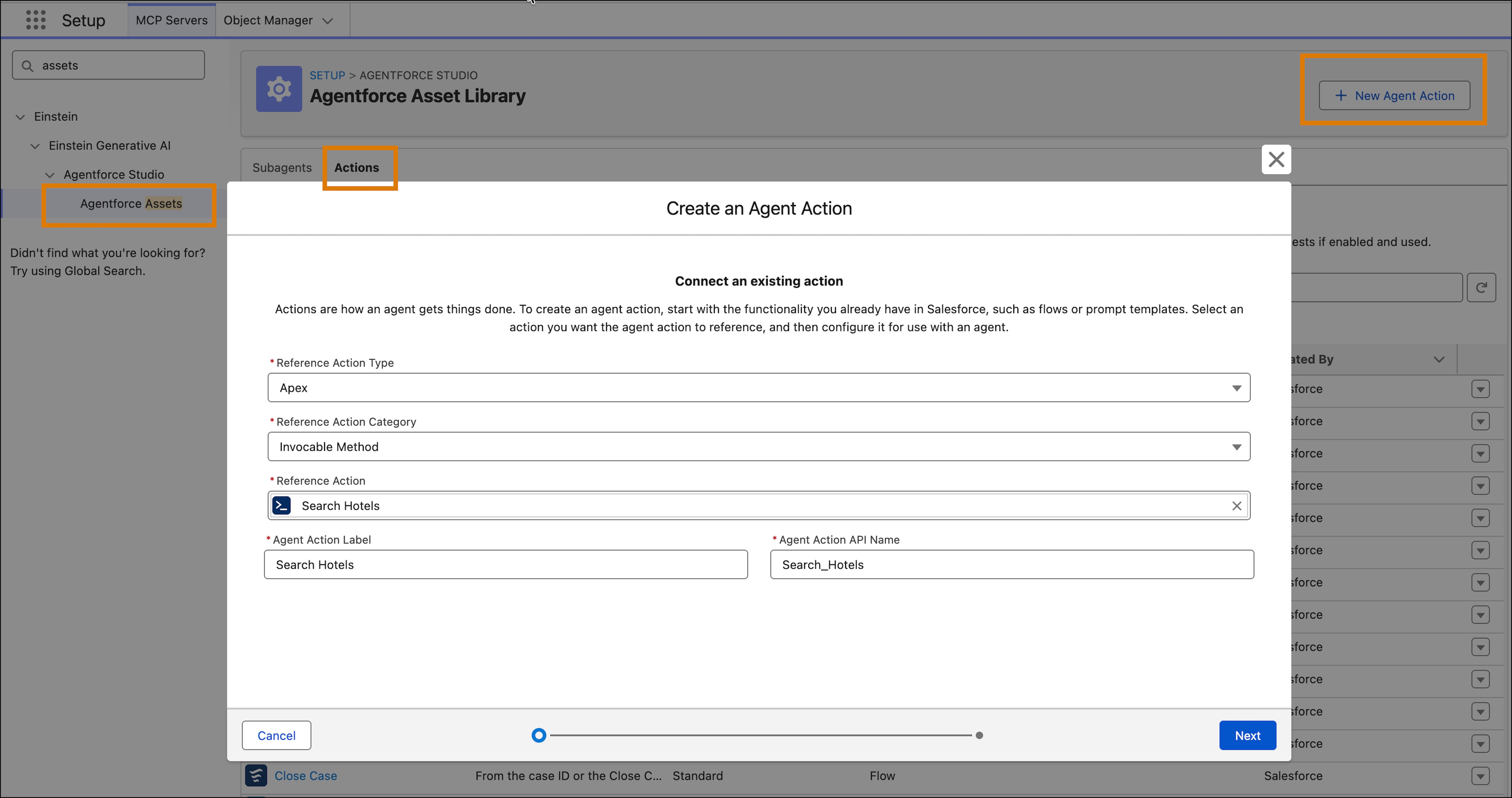Image resolution: width=1512 pixels, height=798 pixels.
Task: Close the Create an Agent Action dialog
Action: click(x=1276, y=159)
